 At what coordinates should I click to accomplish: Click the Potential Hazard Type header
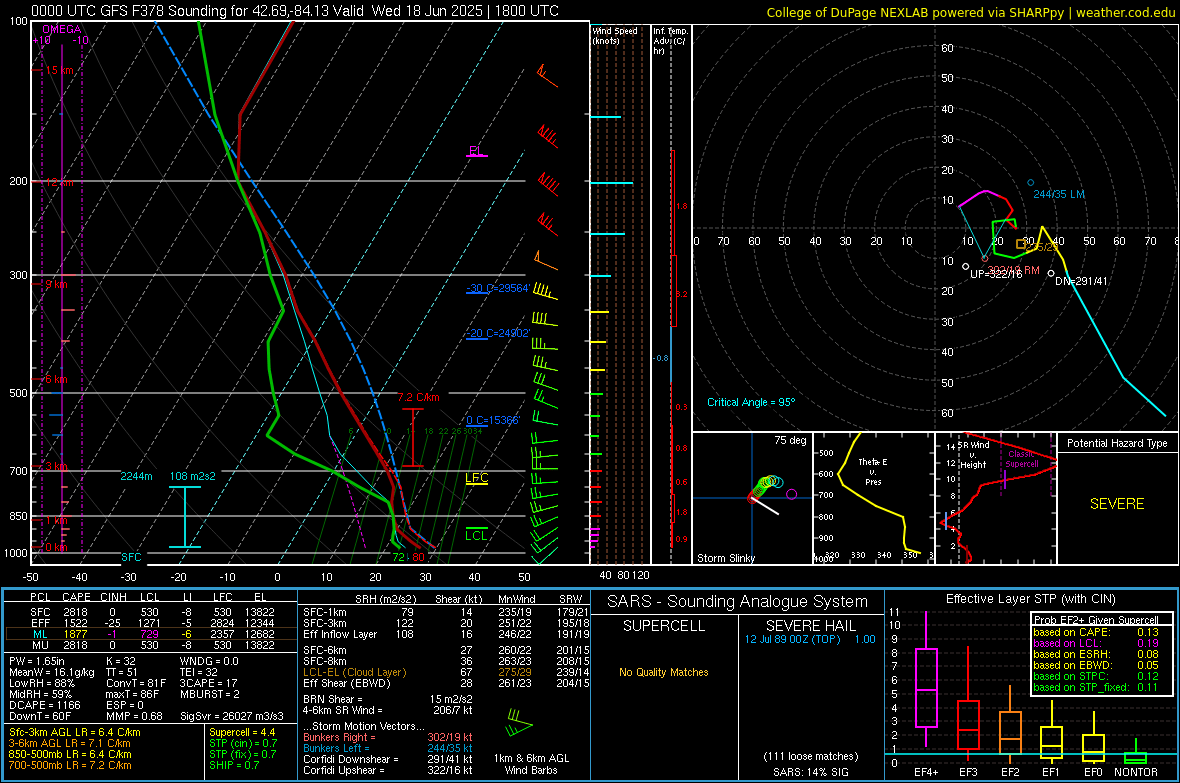1117,443
